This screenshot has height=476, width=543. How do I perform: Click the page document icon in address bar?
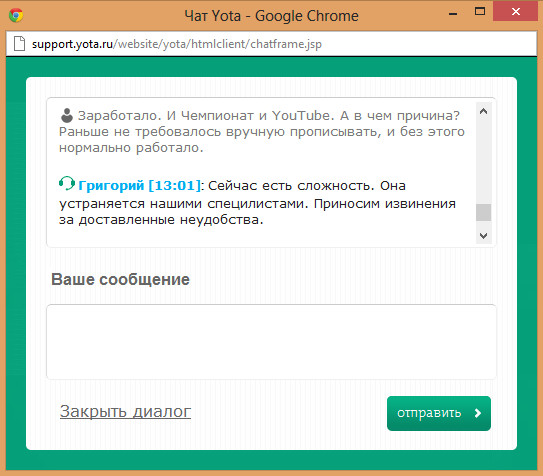pos(19,44)
